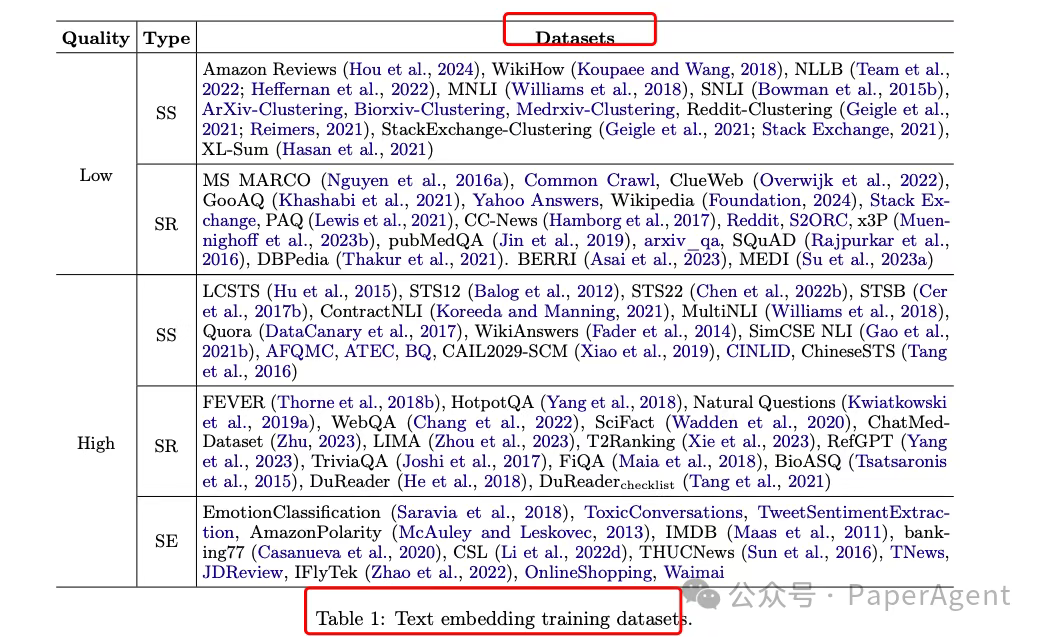Click the Li et al., 2022d reference
This screenshot has width=1044, height=637.
[563, 553]
